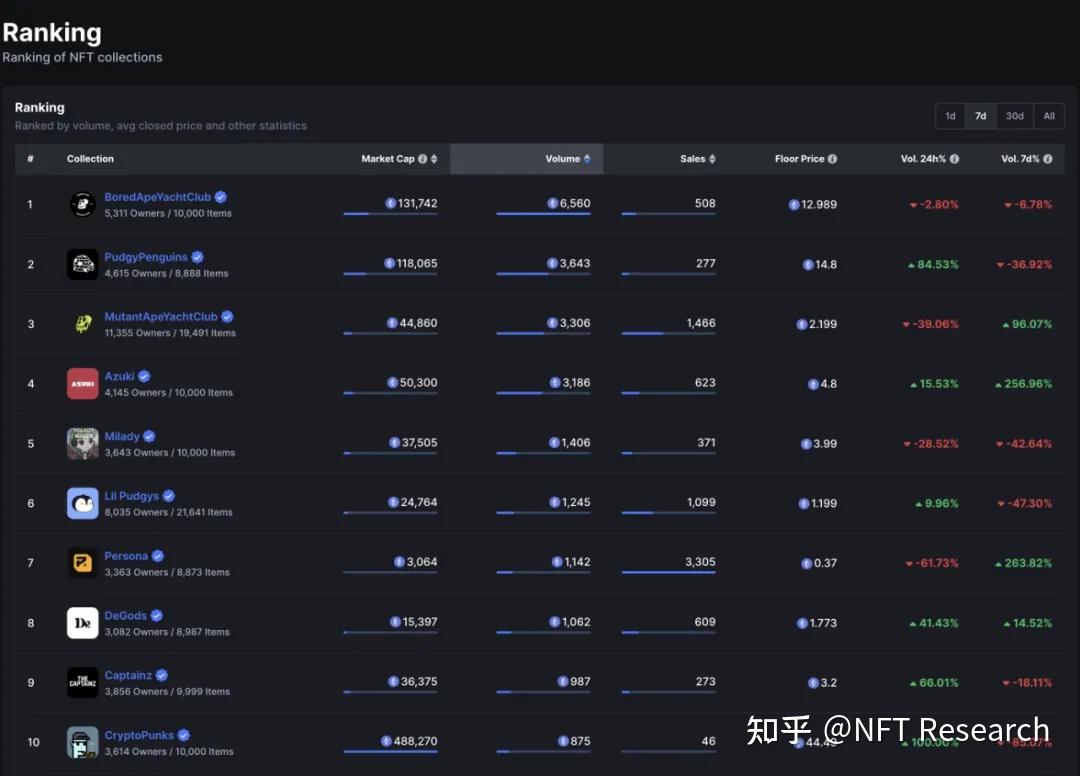Click the CryptoPunks verified badge
The height and width of the screenshot is (776, 1080).
pos(184,735)
